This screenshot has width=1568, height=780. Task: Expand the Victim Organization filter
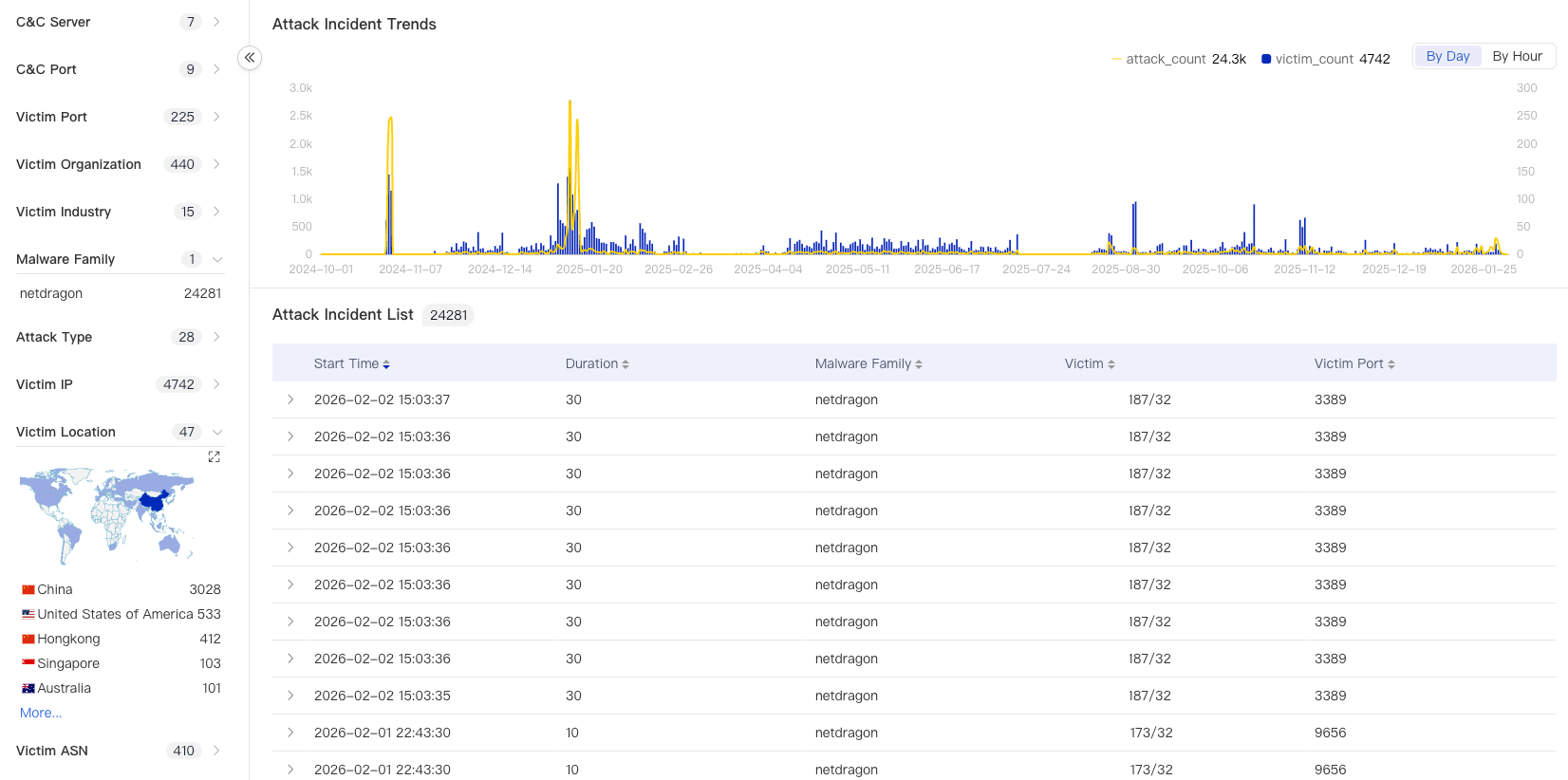(x=216, y=164)
